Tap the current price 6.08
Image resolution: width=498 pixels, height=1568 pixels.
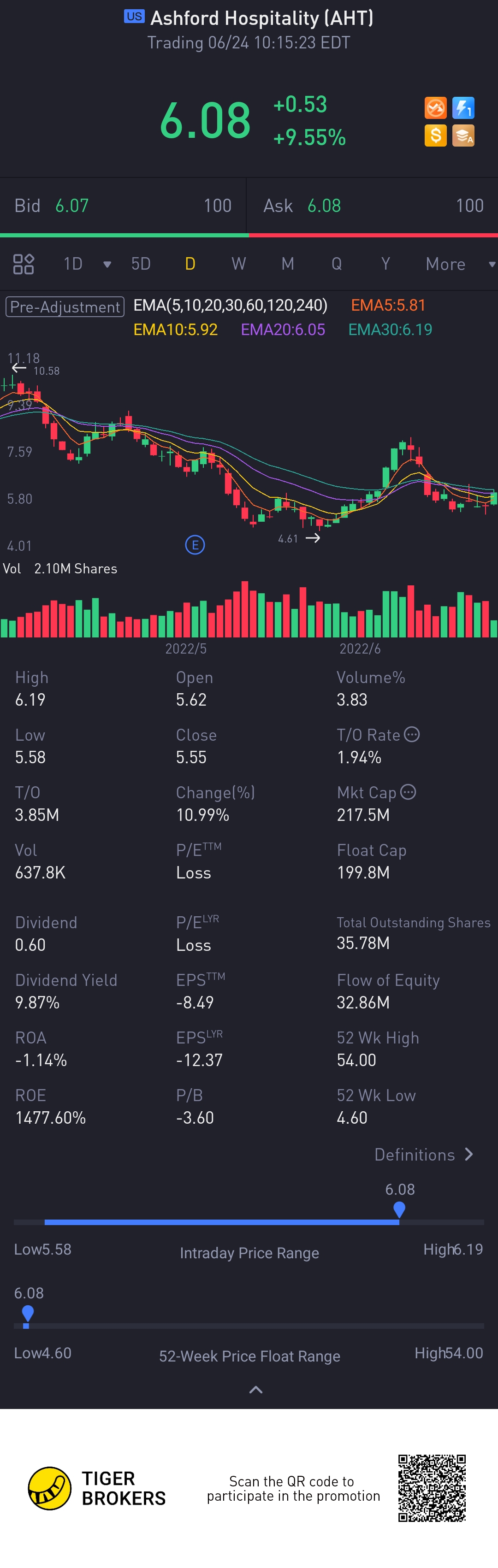[205, 120]
